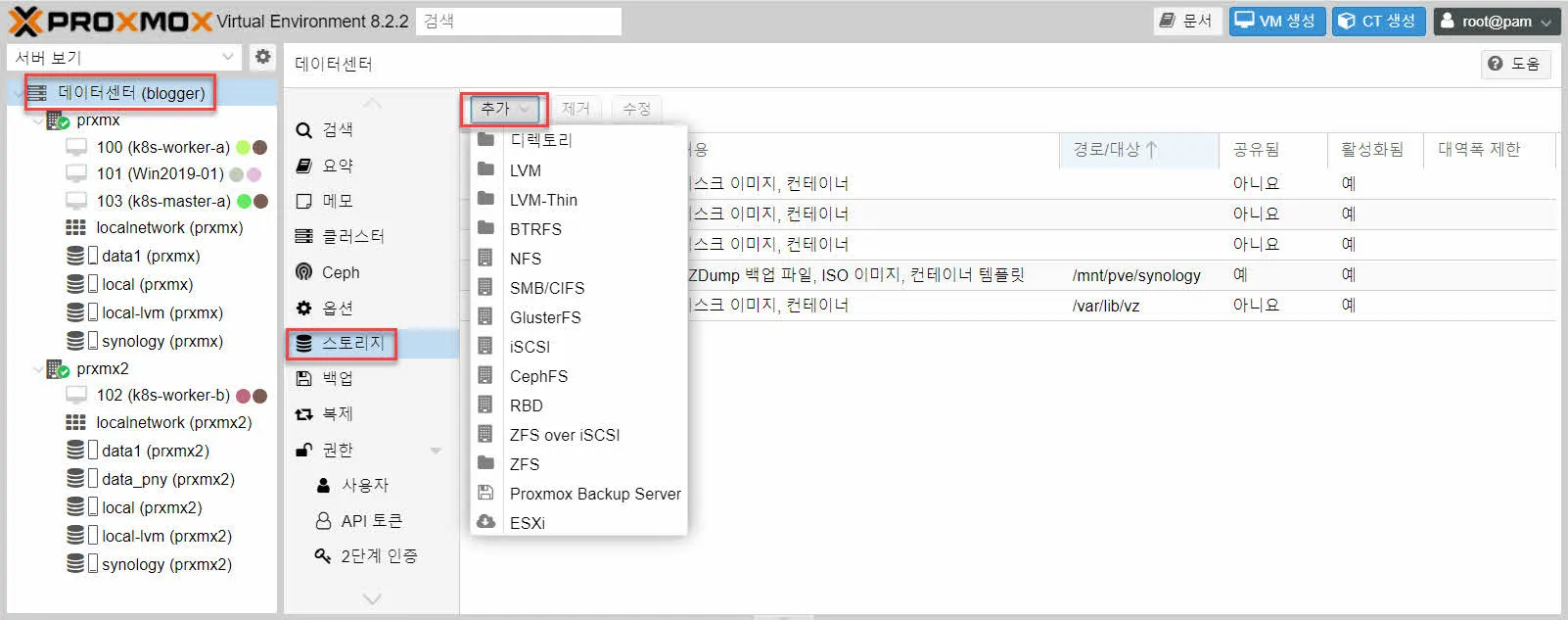Click the 도움 help button
The width and height of the screenshot is (1568, 620).
click(1514, 64)
